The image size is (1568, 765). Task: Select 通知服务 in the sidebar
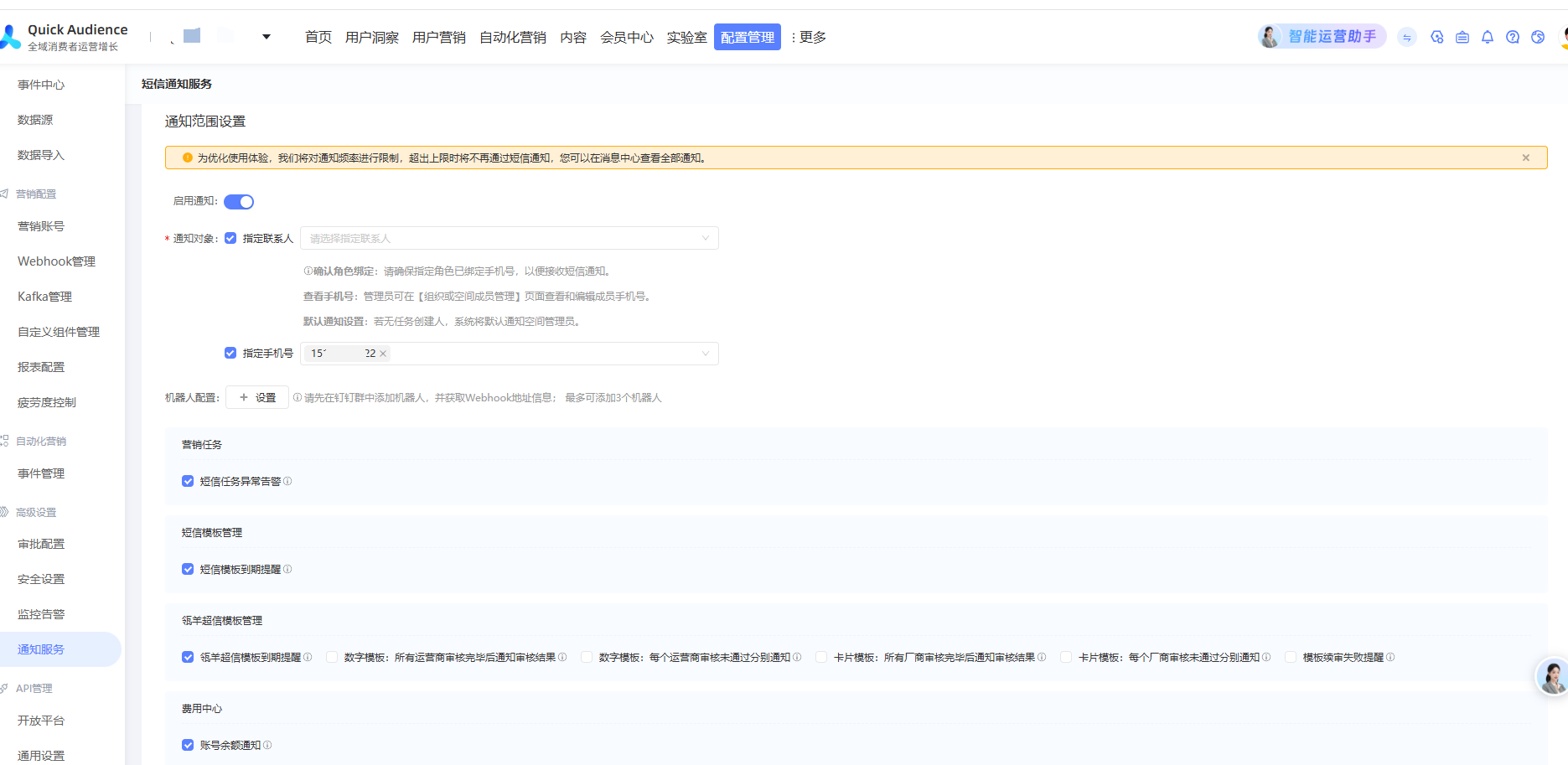point(60,649)
